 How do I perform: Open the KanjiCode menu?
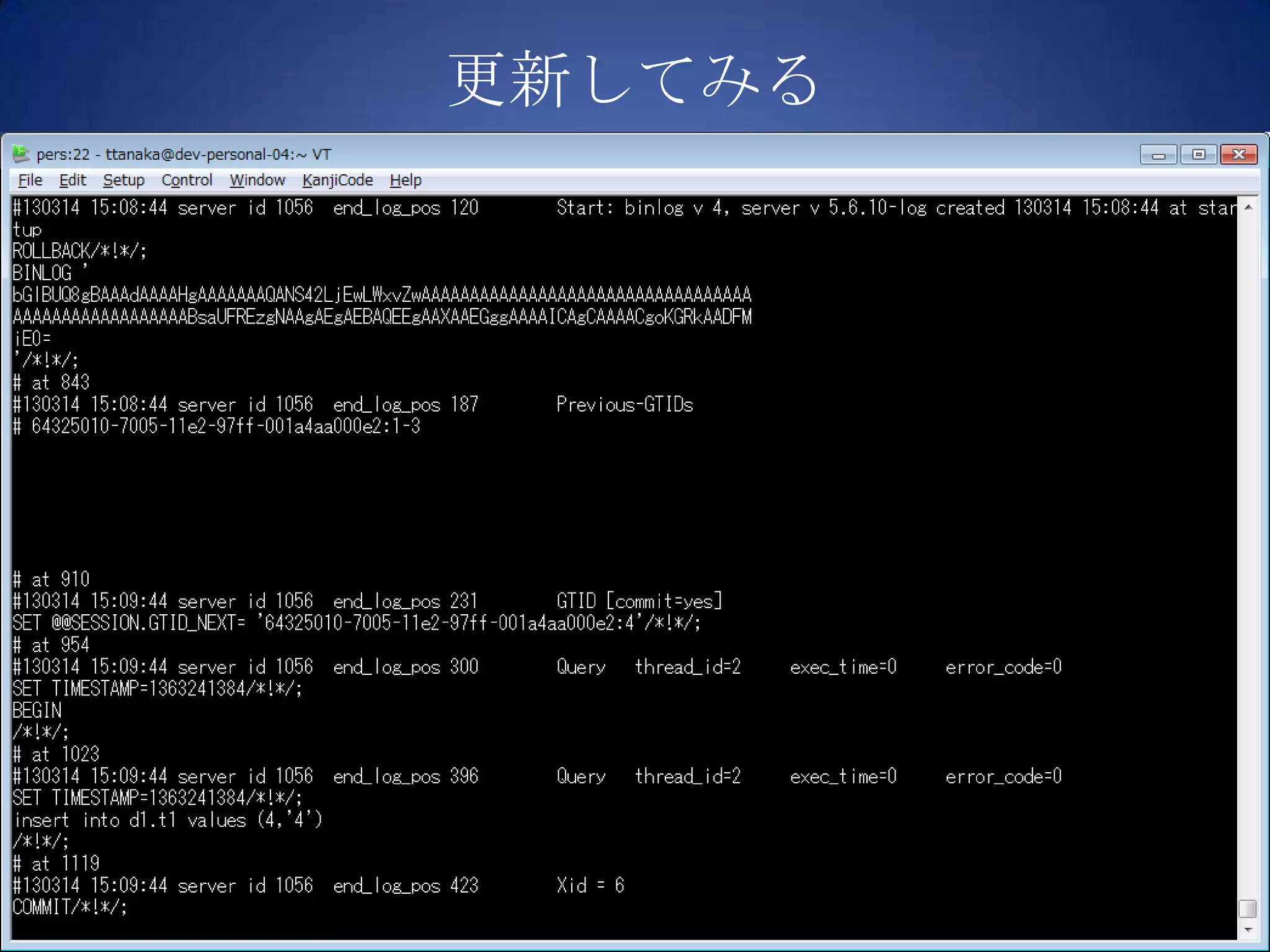point(337,180)
